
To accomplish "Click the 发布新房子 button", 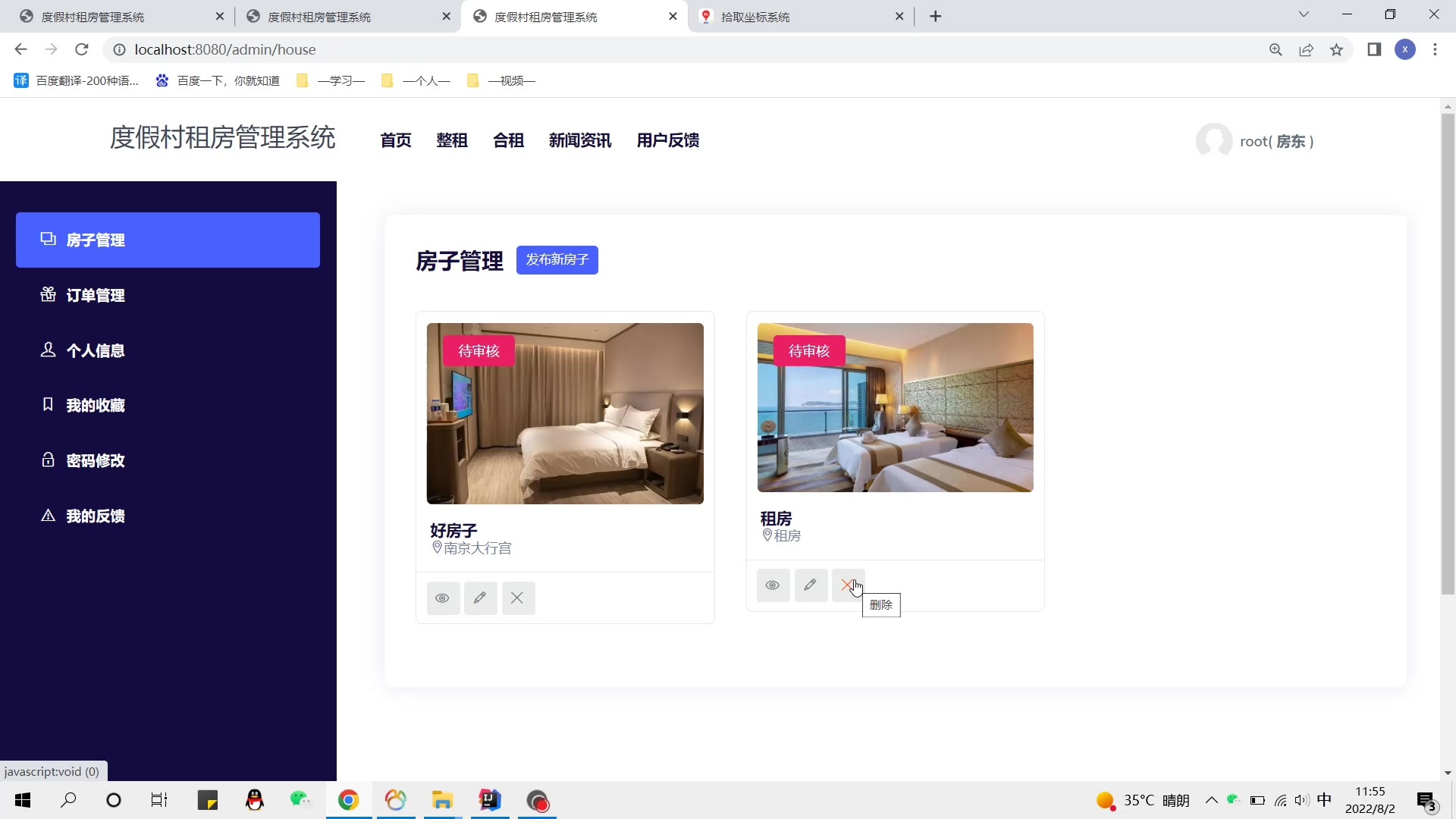I will [557, 260].
